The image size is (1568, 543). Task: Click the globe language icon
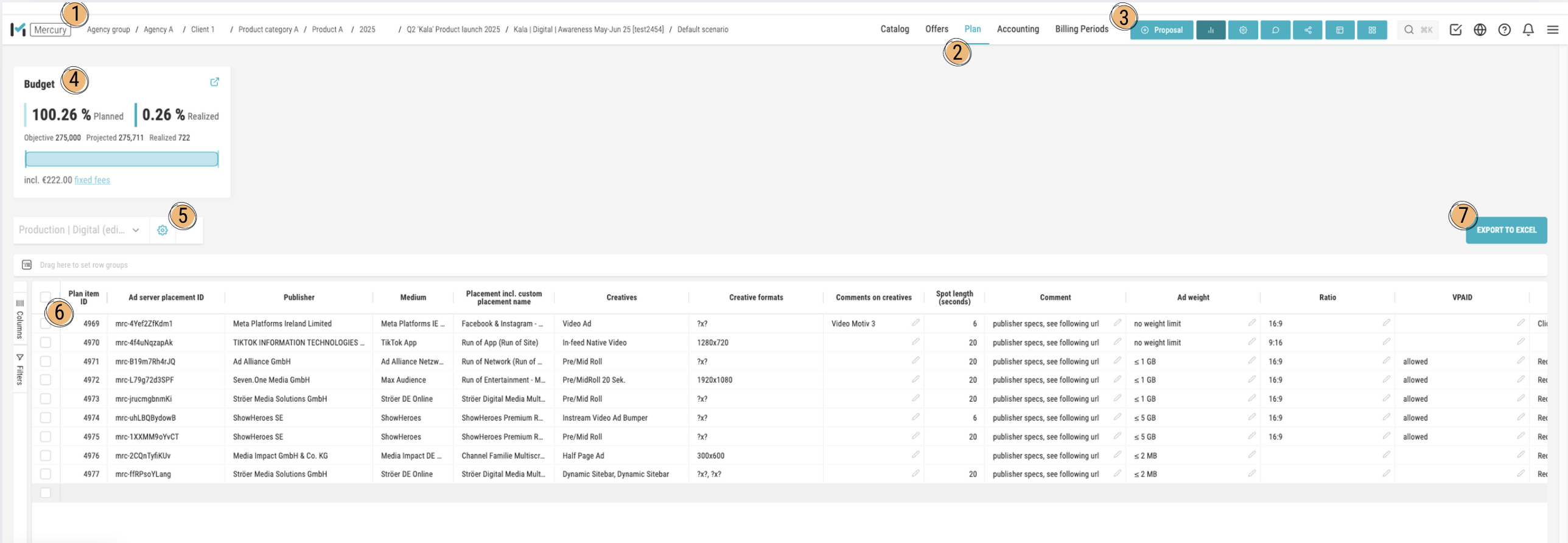tap(1479, 30)
